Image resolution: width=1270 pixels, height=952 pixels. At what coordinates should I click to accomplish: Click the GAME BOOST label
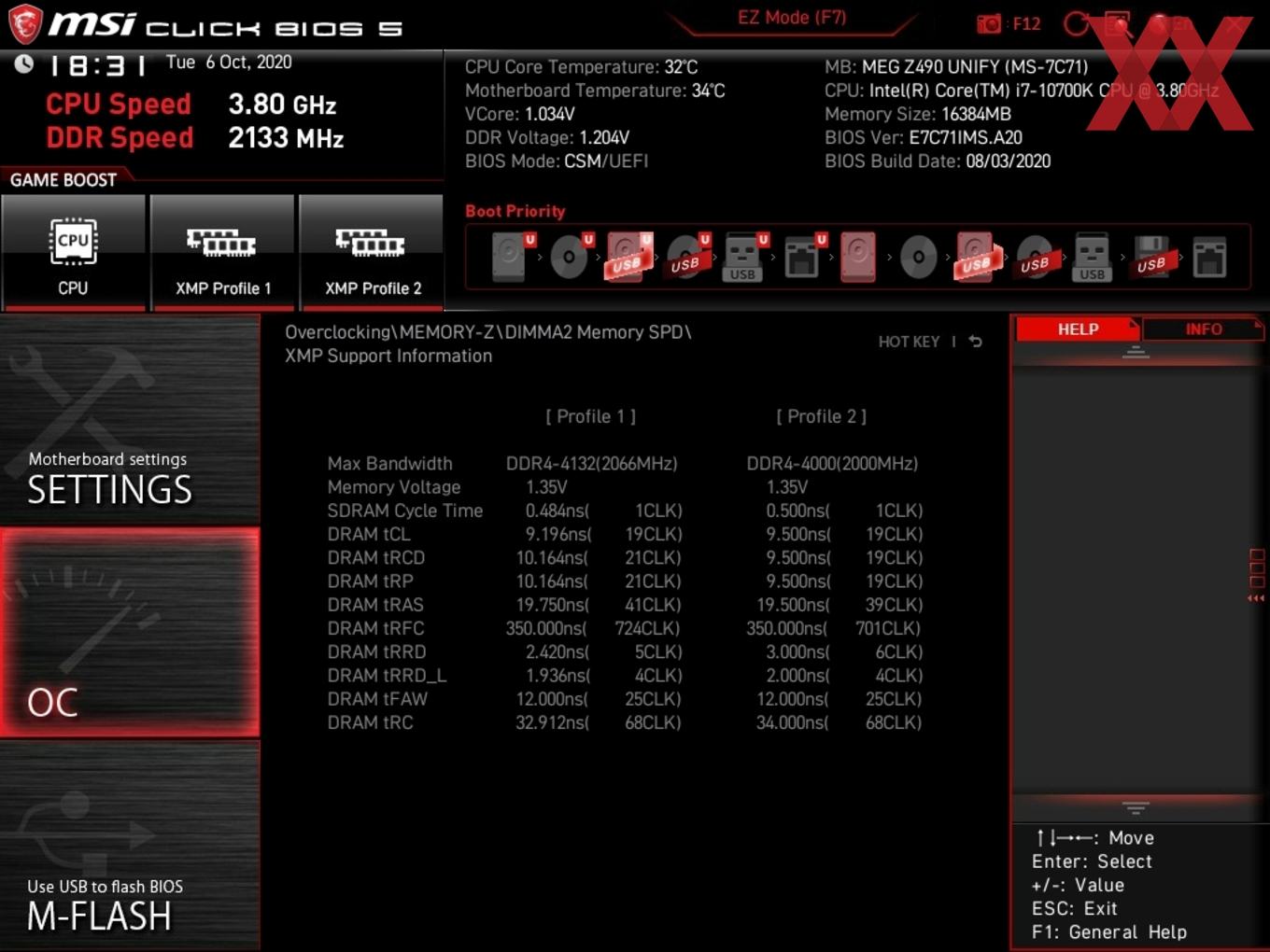click(63, 180)
